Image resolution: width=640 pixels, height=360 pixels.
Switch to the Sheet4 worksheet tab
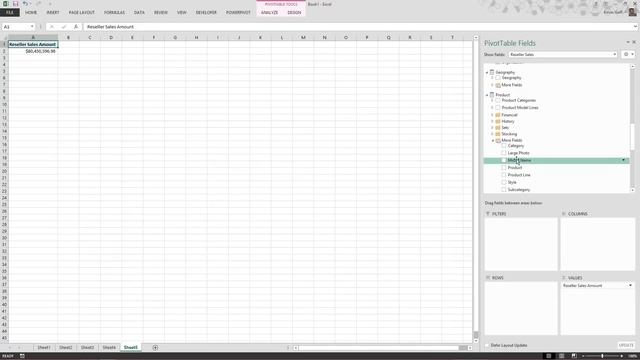[x=109, y=347]
